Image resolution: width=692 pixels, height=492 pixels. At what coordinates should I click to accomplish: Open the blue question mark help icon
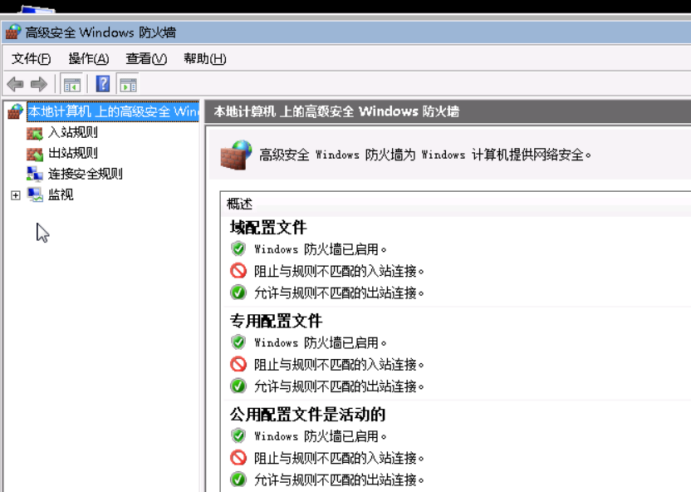tap(103, 83)
